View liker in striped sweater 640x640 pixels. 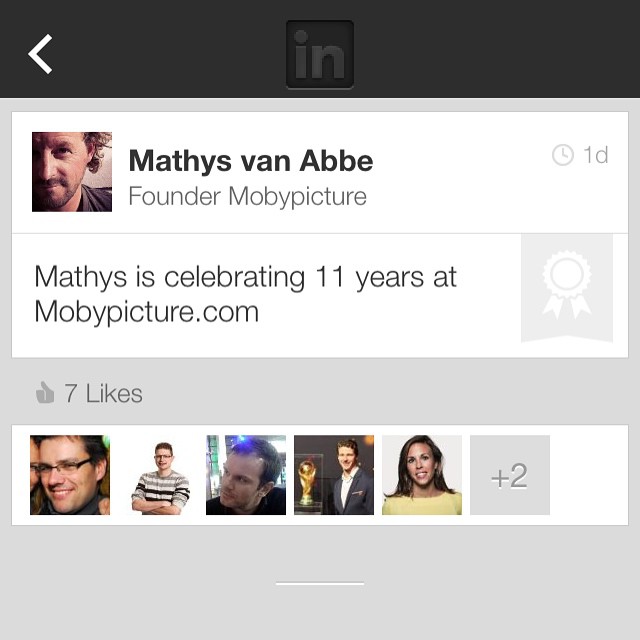click(158, 475)
